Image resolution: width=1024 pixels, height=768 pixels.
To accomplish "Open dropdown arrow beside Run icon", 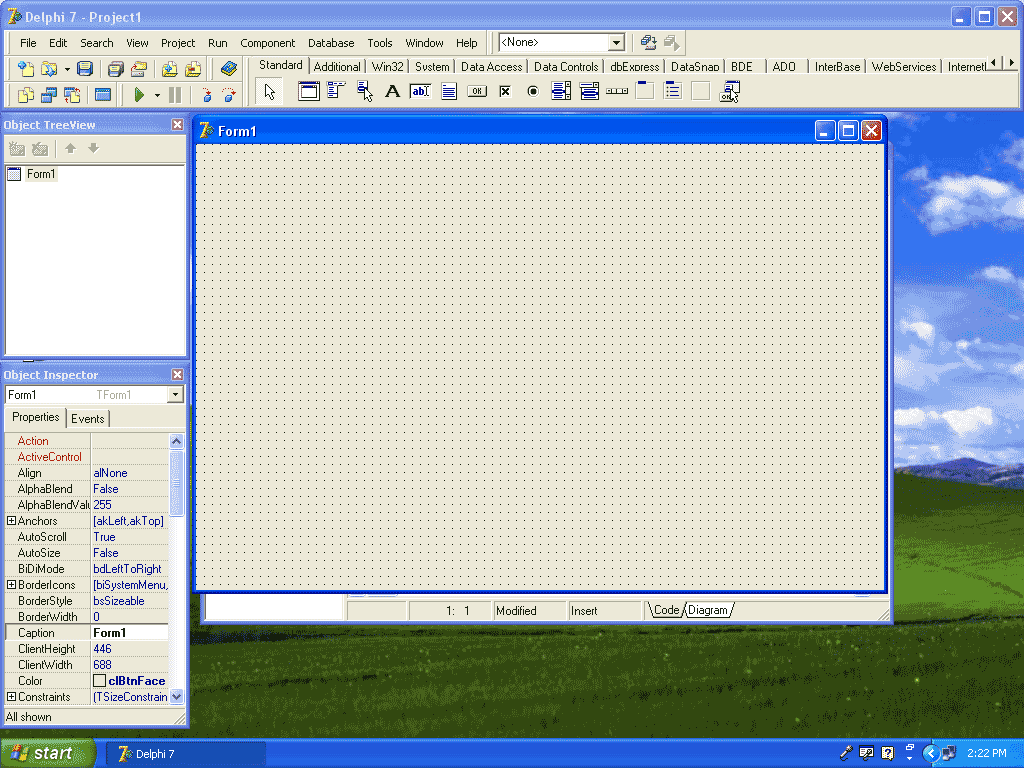I will point(157,95).
